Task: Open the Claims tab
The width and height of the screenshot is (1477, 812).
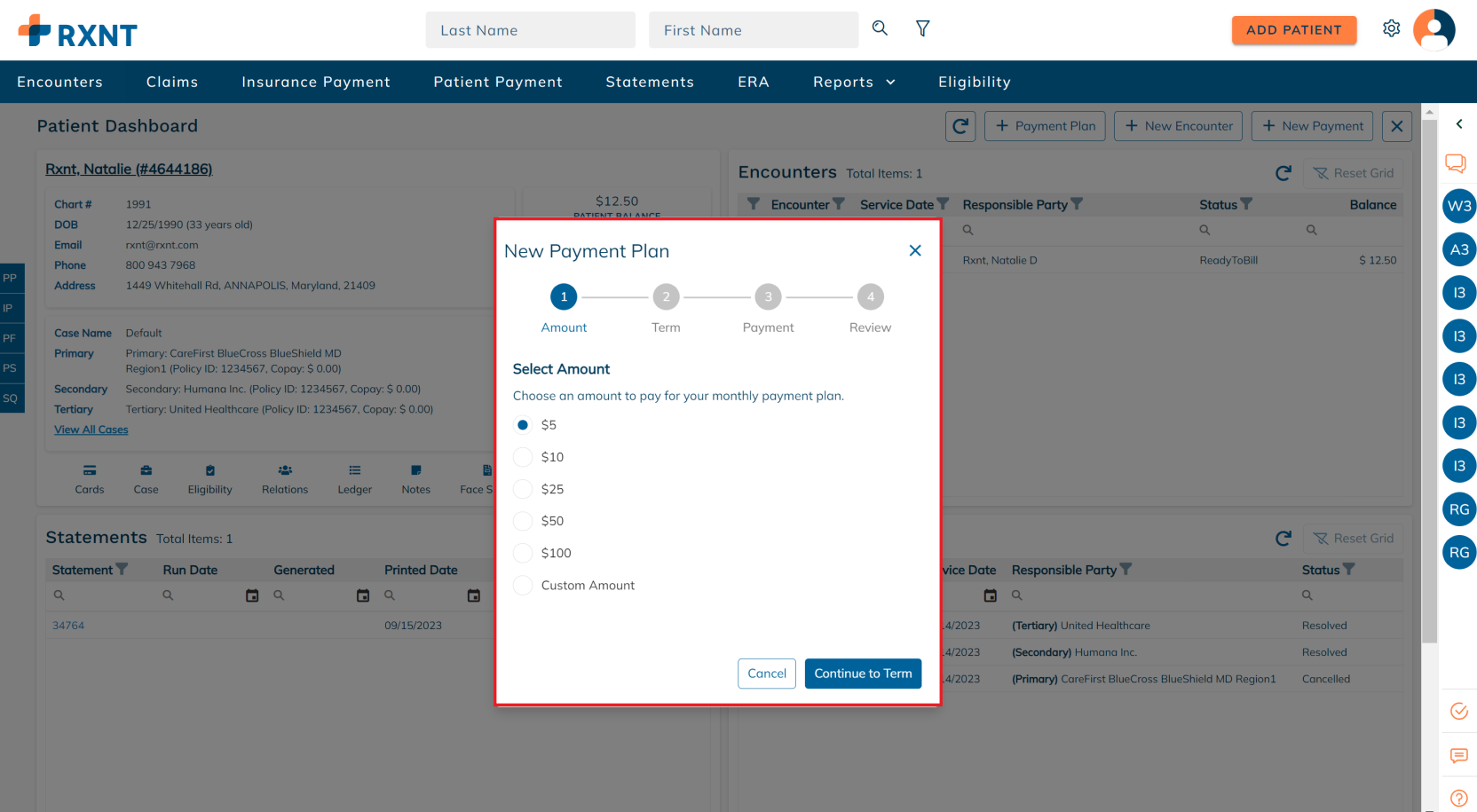Action: pyautogui.click(x=172, y=82)
